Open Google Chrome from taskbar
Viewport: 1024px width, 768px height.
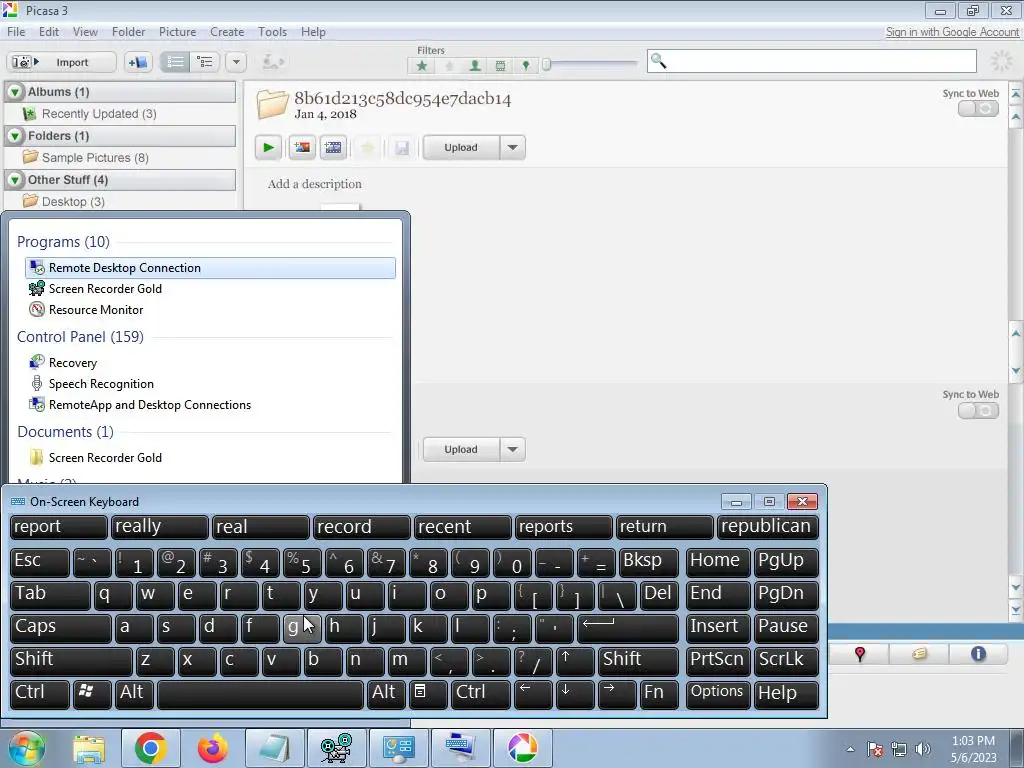point(151,748)
